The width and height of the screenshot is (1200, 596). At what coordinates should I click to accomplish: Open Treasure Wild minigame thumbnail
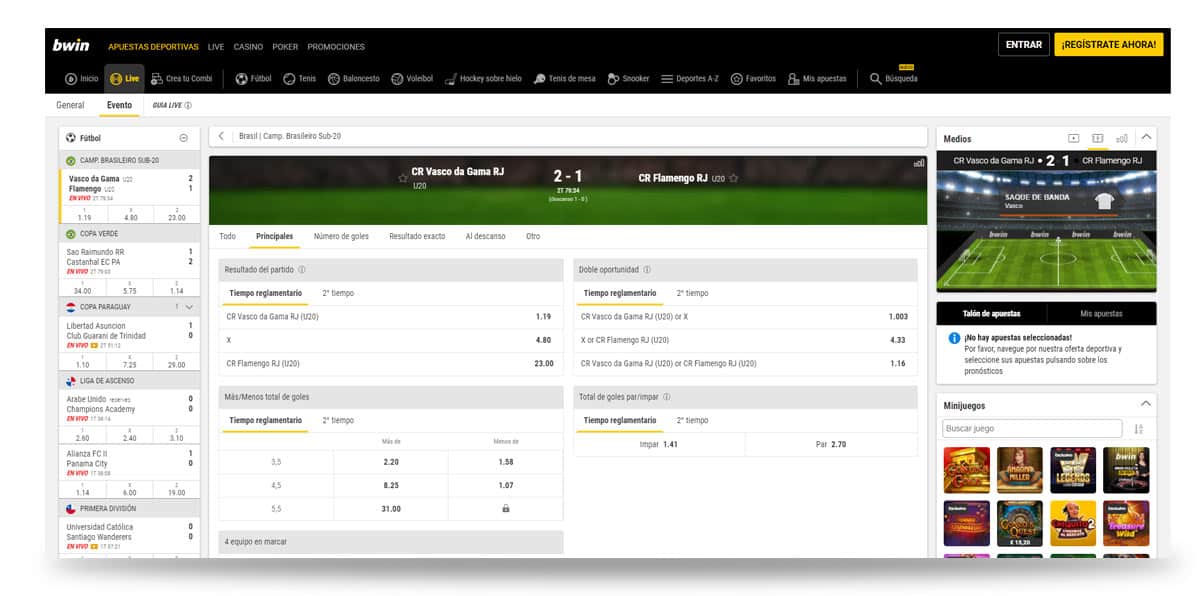click(1126, 523)
